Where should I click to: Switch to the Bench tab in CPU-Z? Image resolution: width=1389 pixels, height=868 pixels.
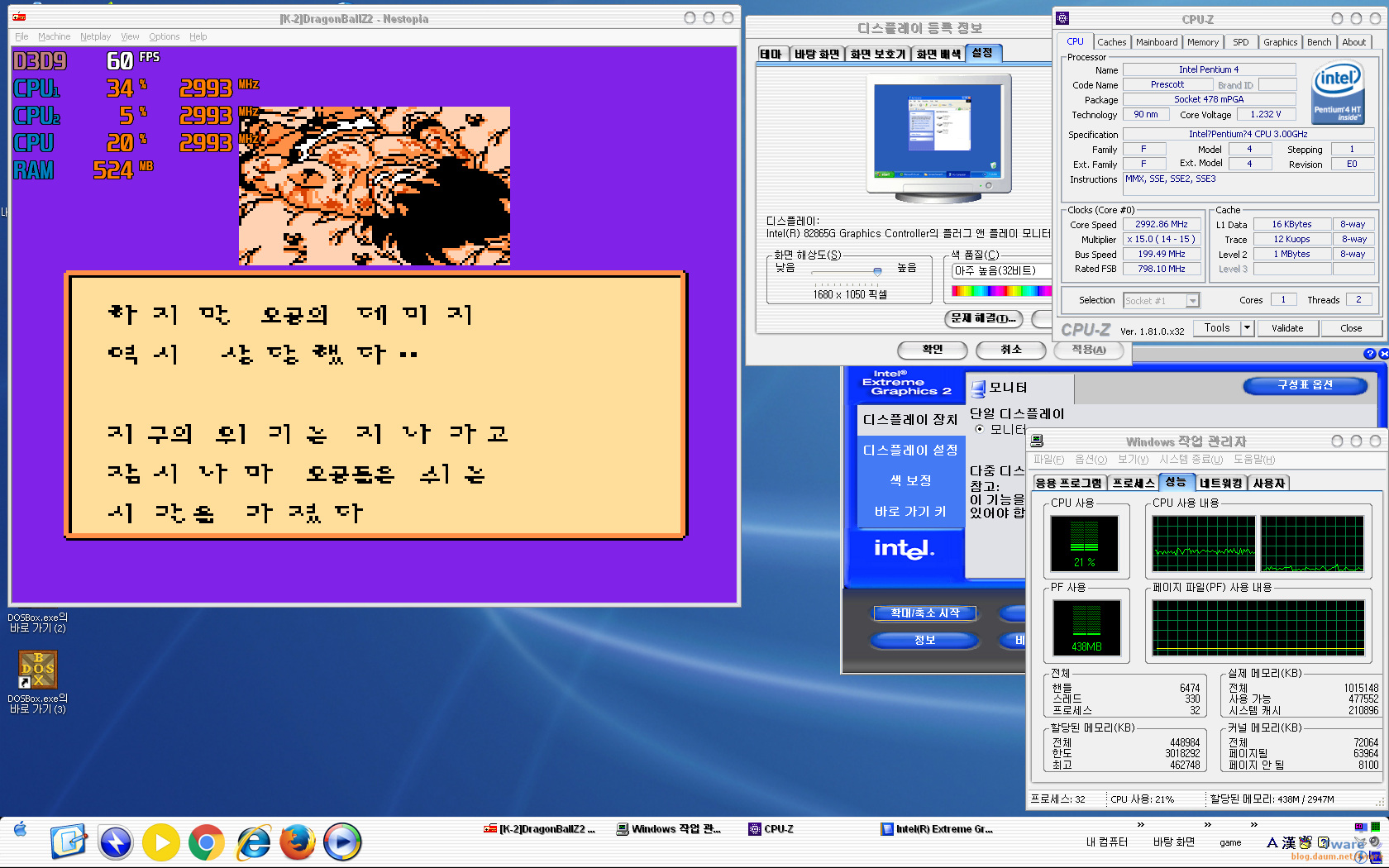coord(1320,42)
